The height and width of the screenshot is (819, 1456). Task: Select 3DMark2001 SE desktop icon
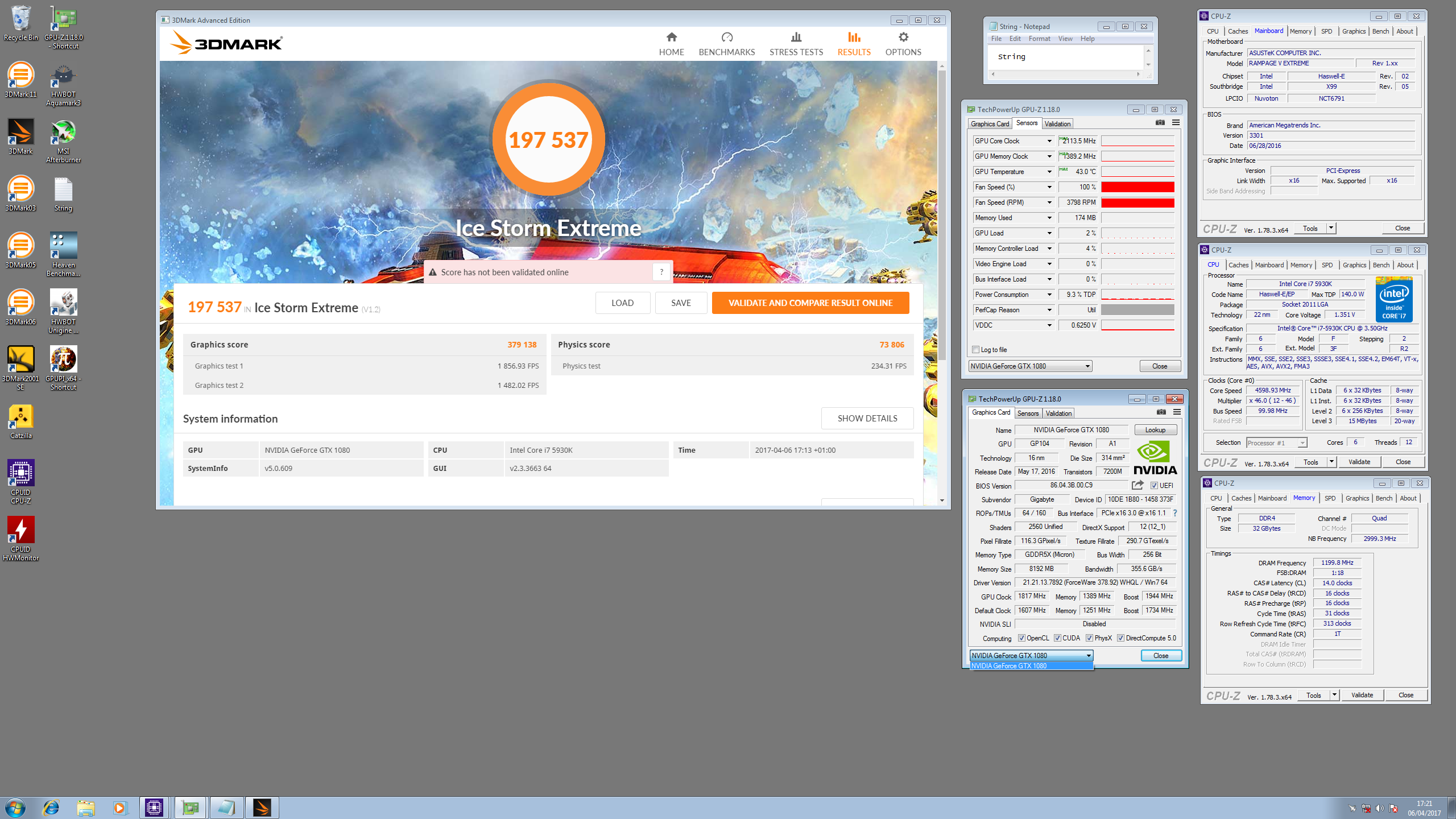click(x=20, y=369)
